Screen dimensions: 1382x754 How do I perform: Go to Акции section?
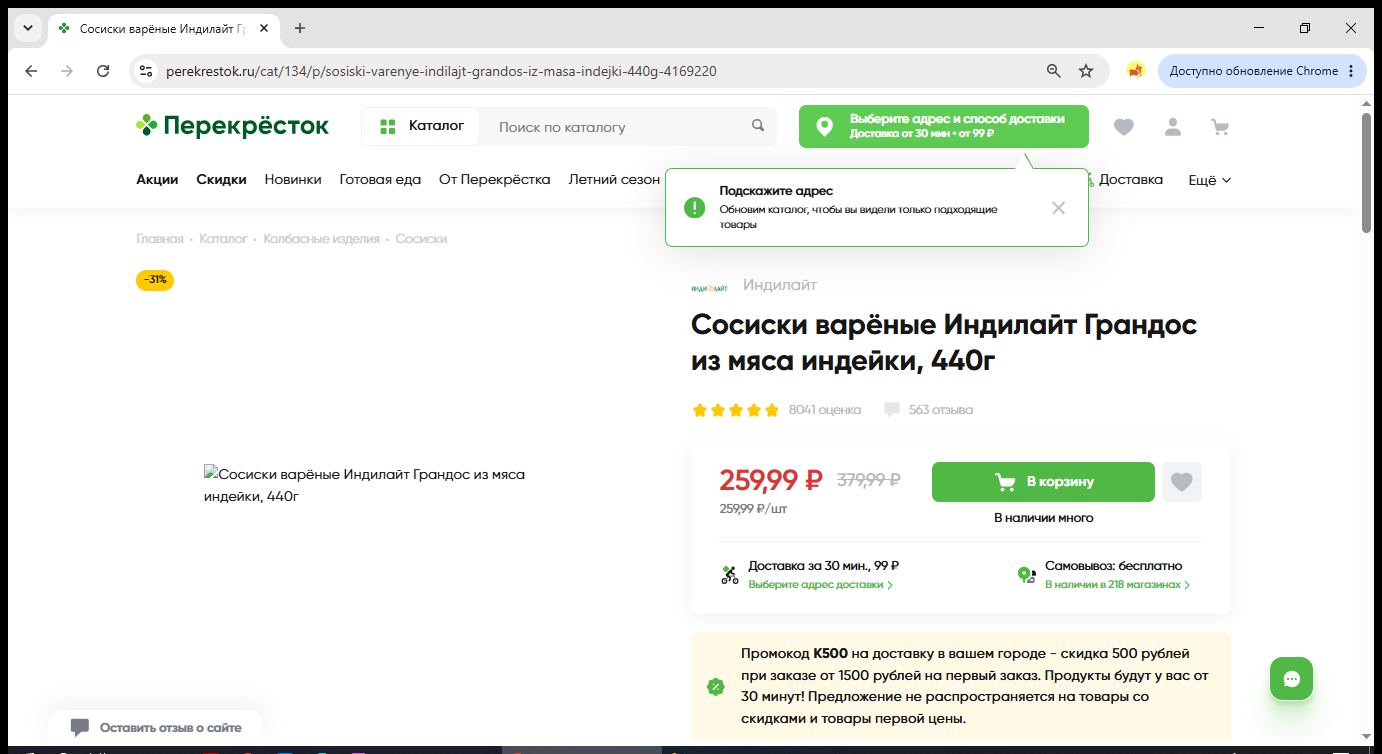point(157,180)
